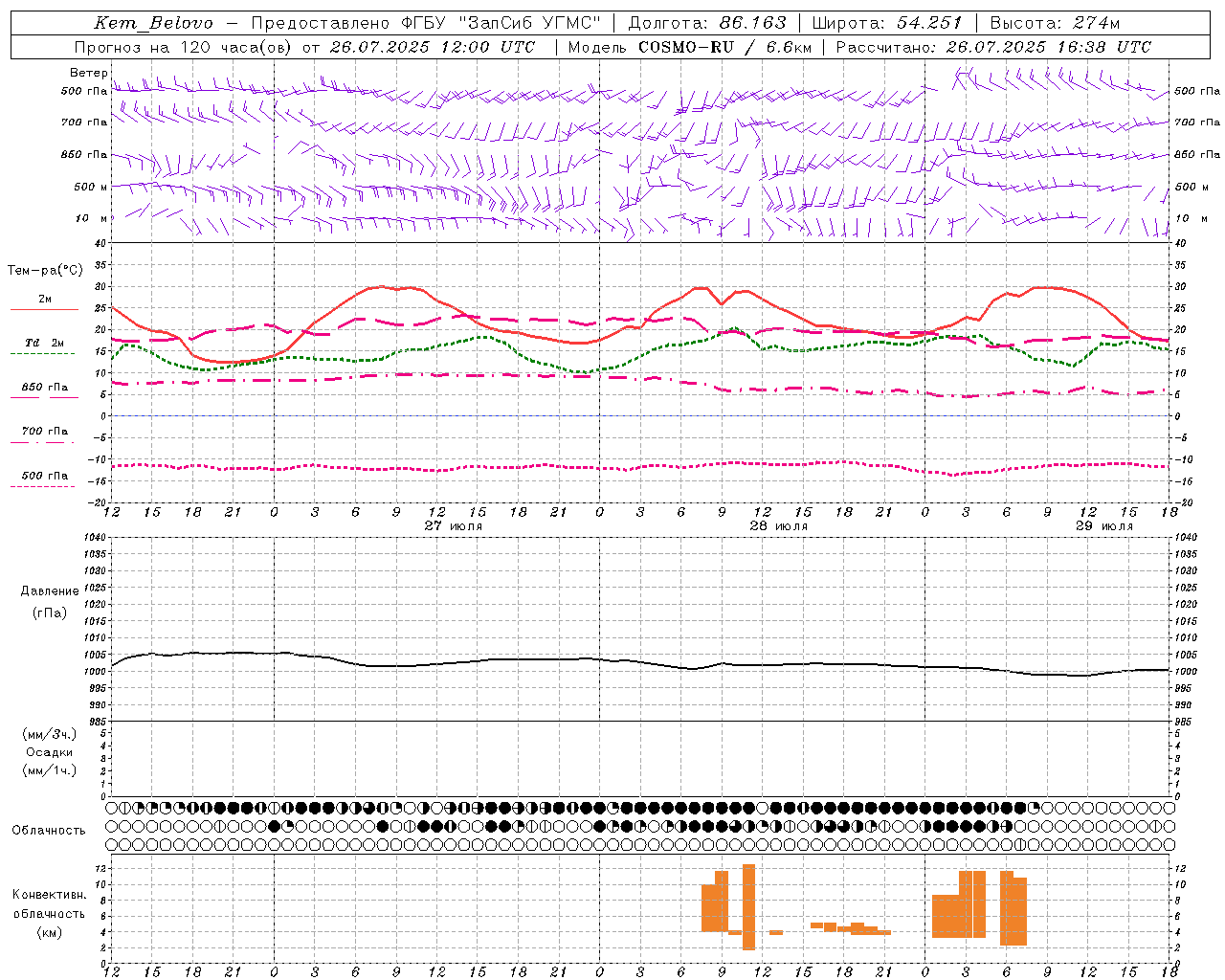Click the Тем-ра(°C) temperature panel label

point(45,271)
